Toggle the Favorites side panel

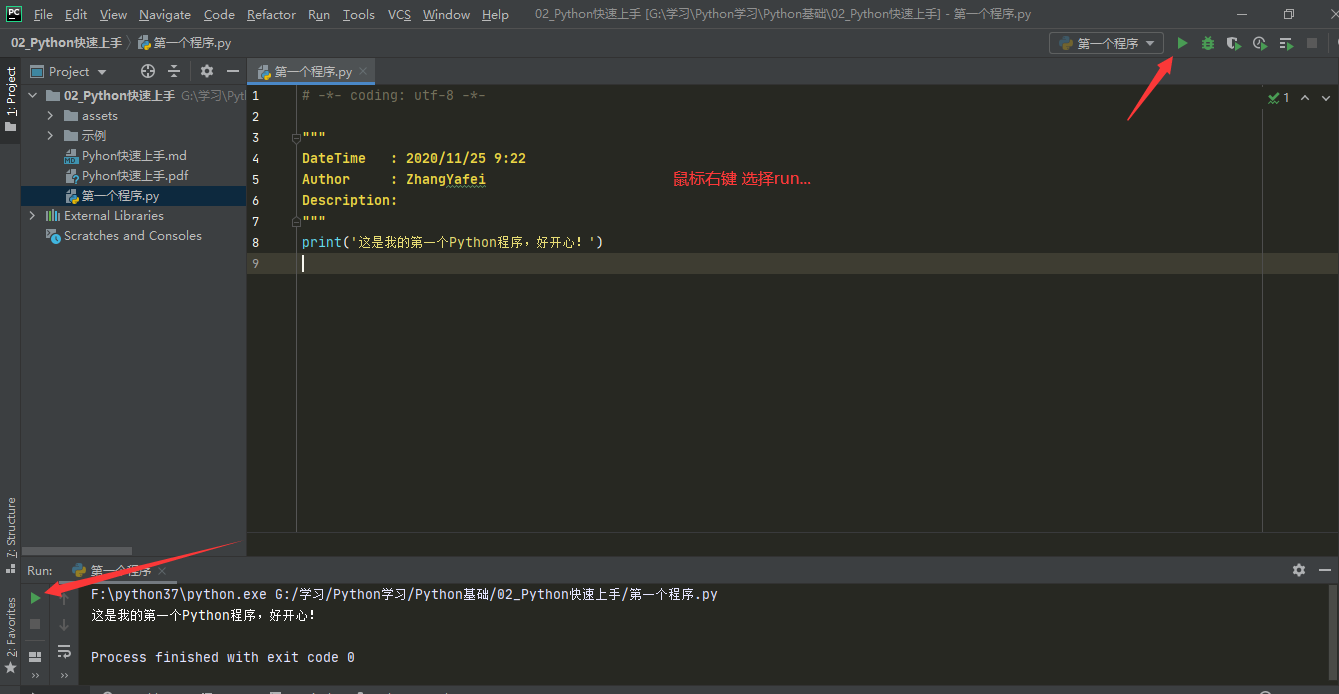tap(11, 634)
